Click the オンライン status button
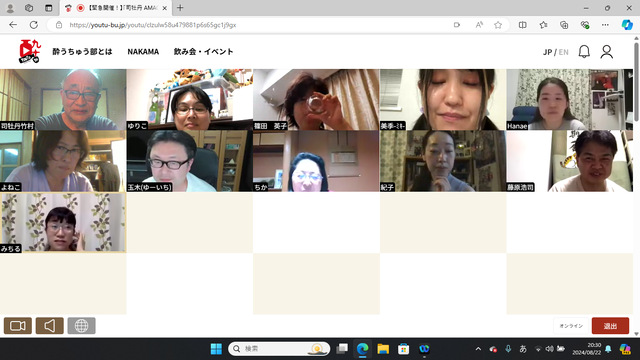The width and height of the screenshot is (640, 360). [571, 326]
